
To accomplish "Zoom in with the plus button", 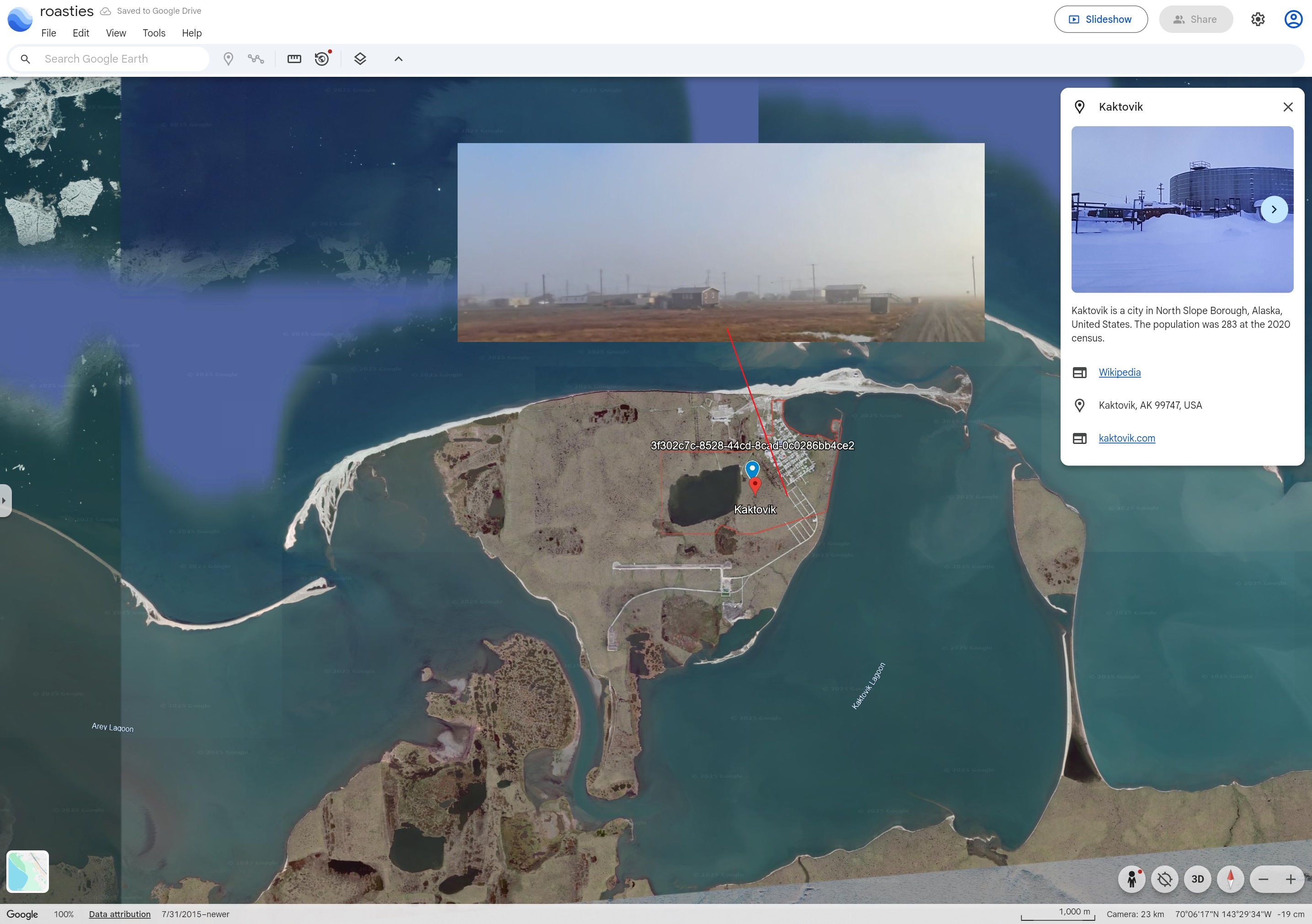I will (1291, 880).
